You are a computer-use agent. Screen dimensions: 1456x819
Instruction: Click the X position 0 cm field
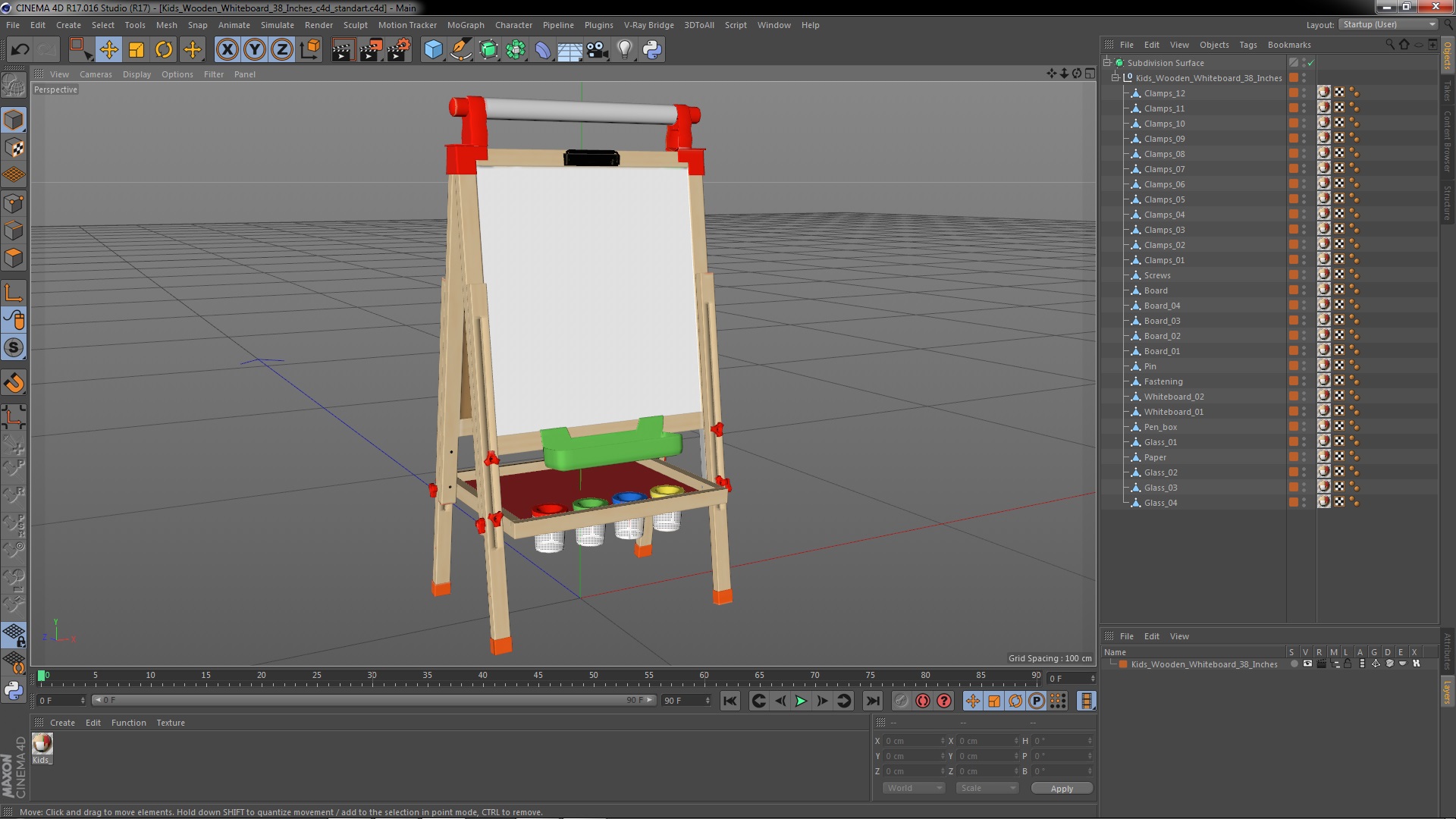pos(914,741)
